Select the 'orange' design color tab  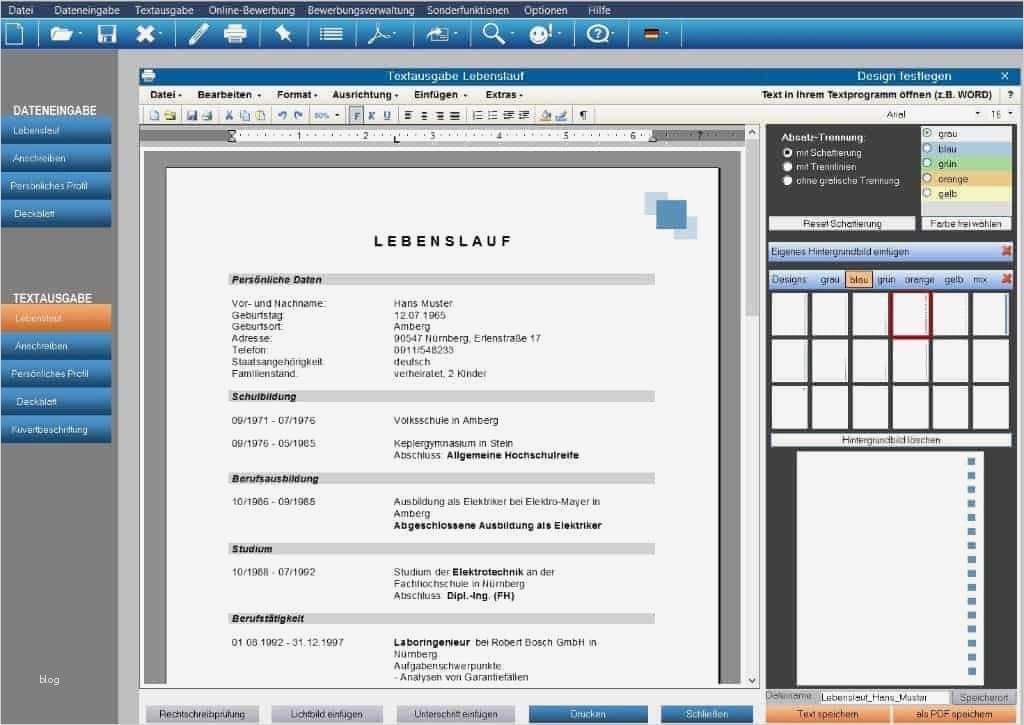tap(919, 280)
